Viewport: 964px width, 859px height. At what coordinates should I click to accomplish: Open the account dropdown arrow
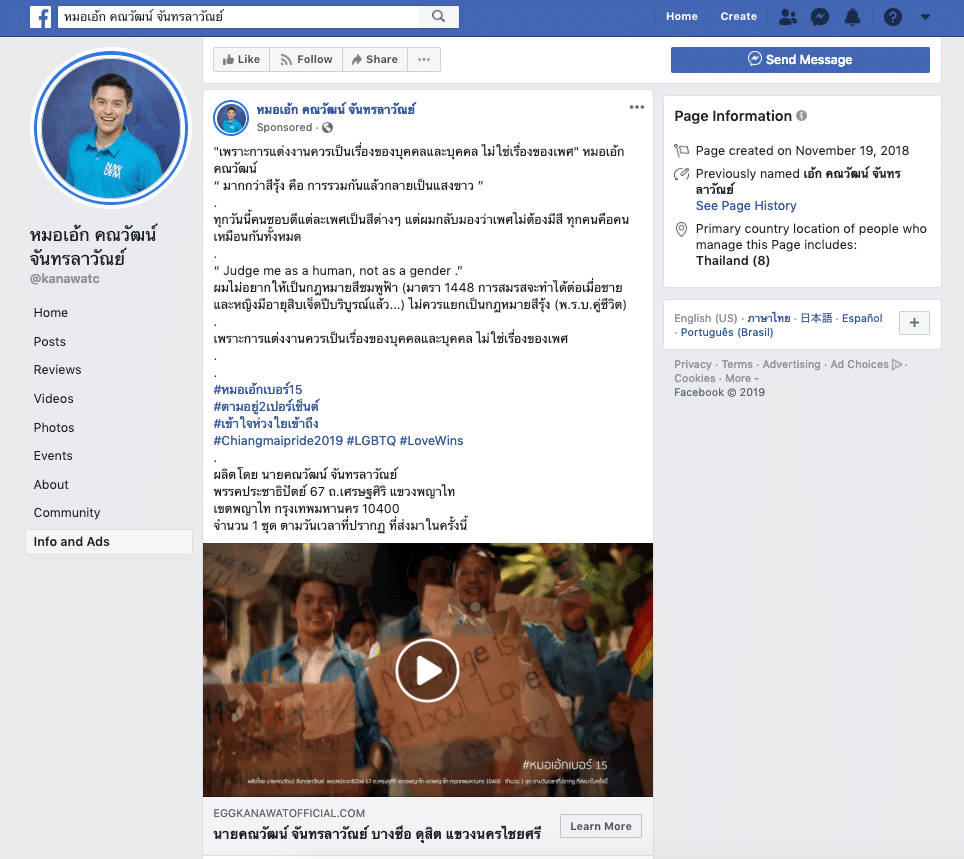(x=925, y=16)
